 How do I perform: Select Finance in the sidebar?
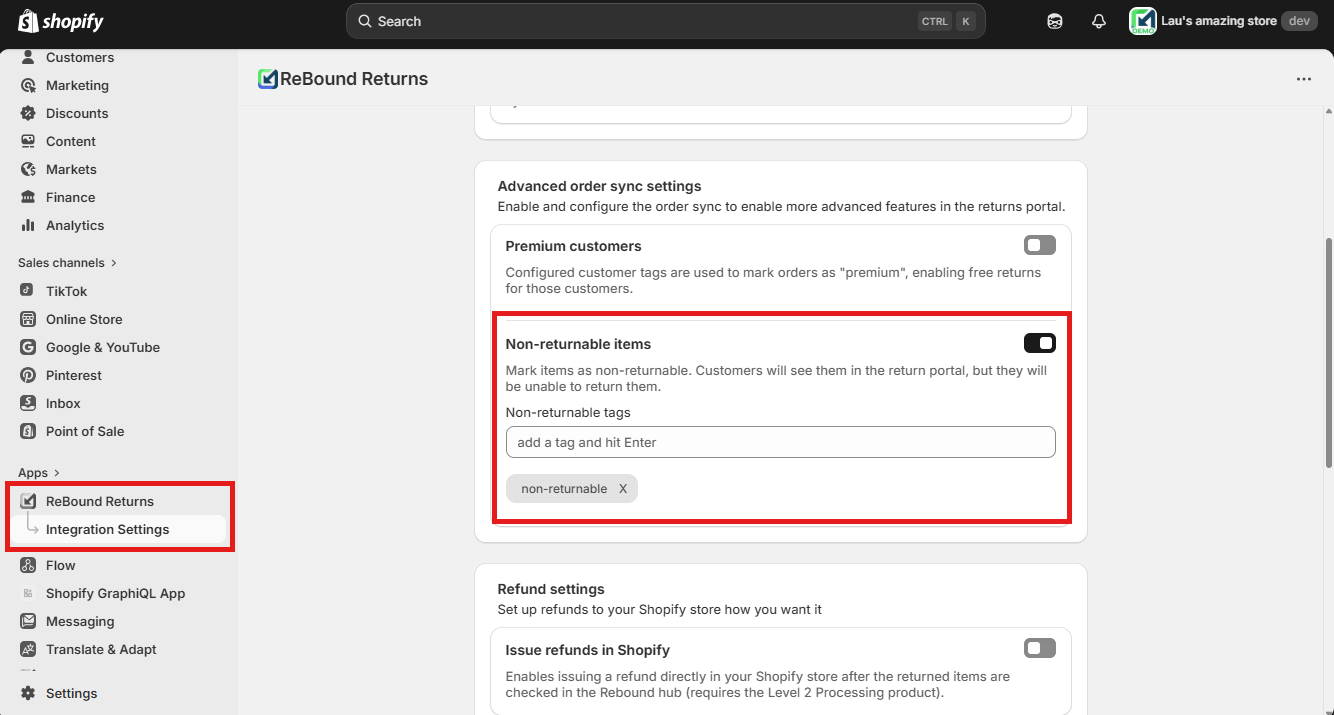pos(71,197)
